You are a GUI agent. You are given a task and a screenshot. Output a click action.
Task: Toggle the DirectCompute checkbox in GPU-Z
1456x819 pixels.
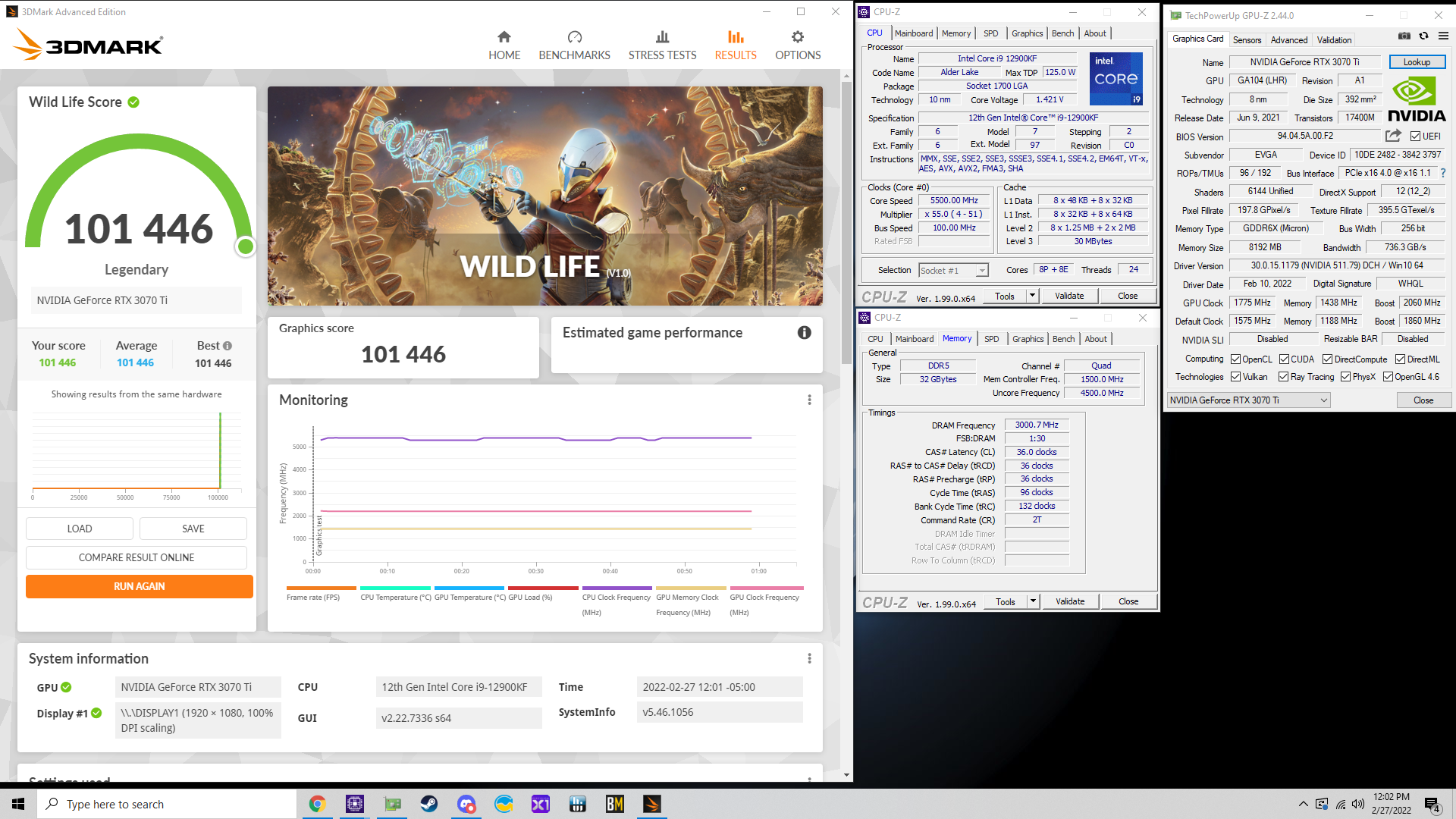pyautogui.click(x=1327, y=359)
